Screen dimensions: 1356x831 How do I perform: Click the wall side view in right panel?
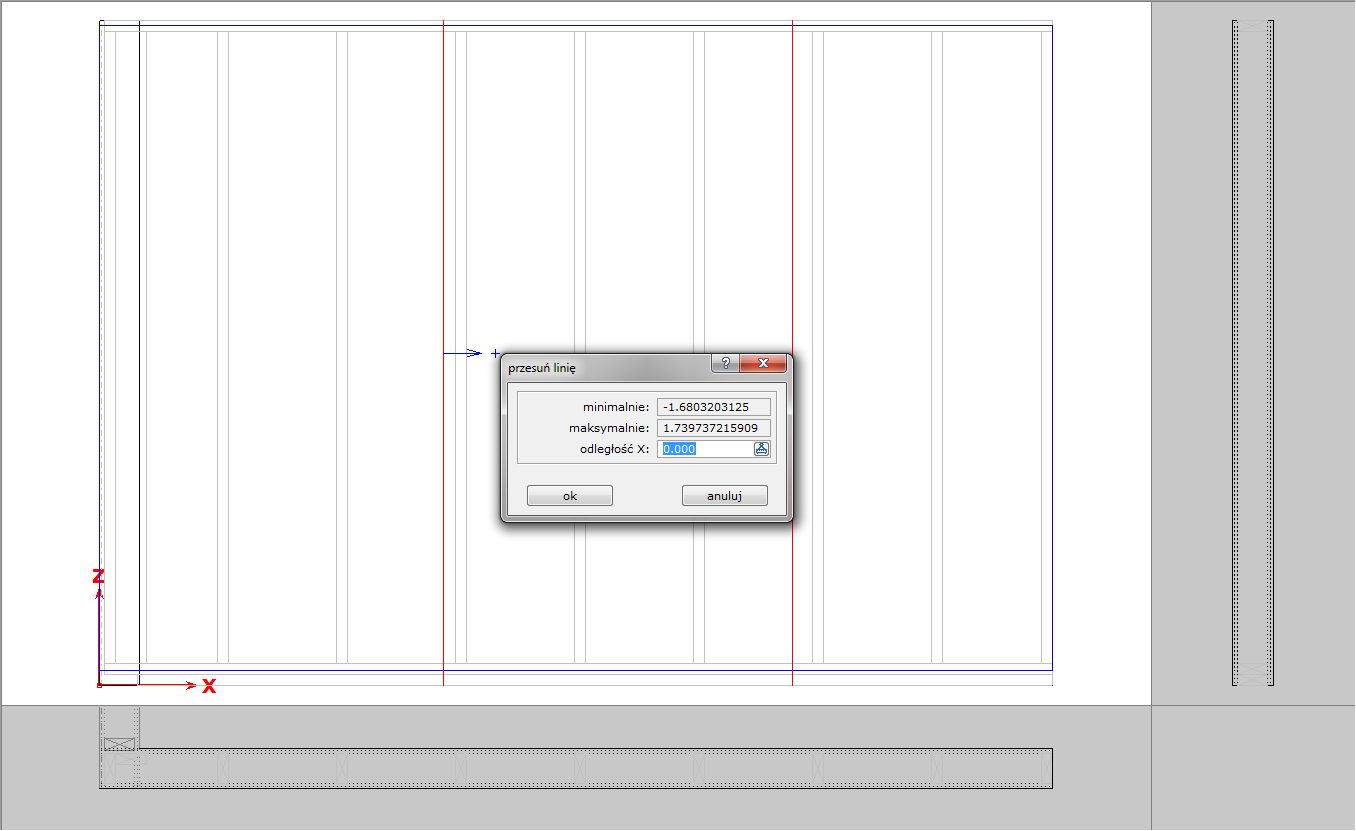[x=1252, y=350]
